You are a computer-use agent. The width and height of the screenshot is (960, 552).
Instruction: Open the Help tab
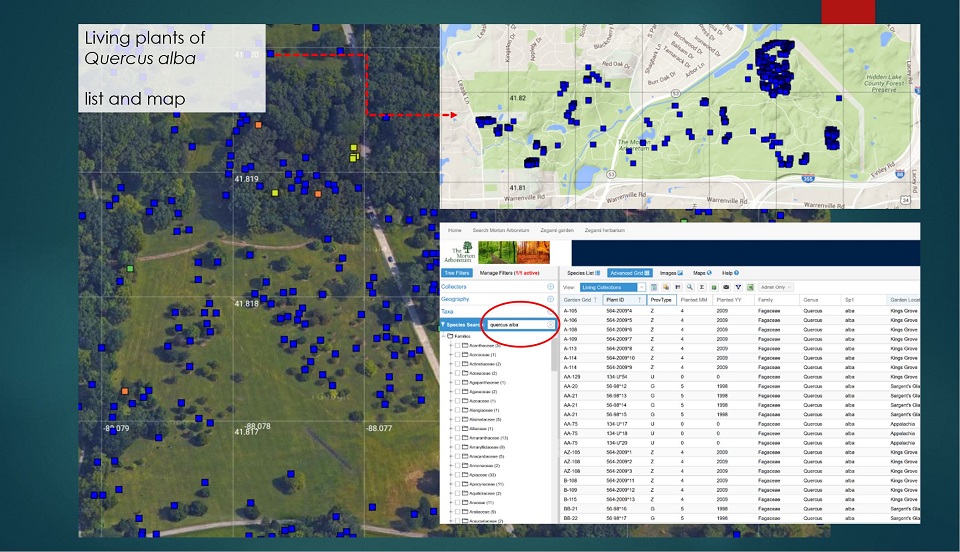pos(730,273)
